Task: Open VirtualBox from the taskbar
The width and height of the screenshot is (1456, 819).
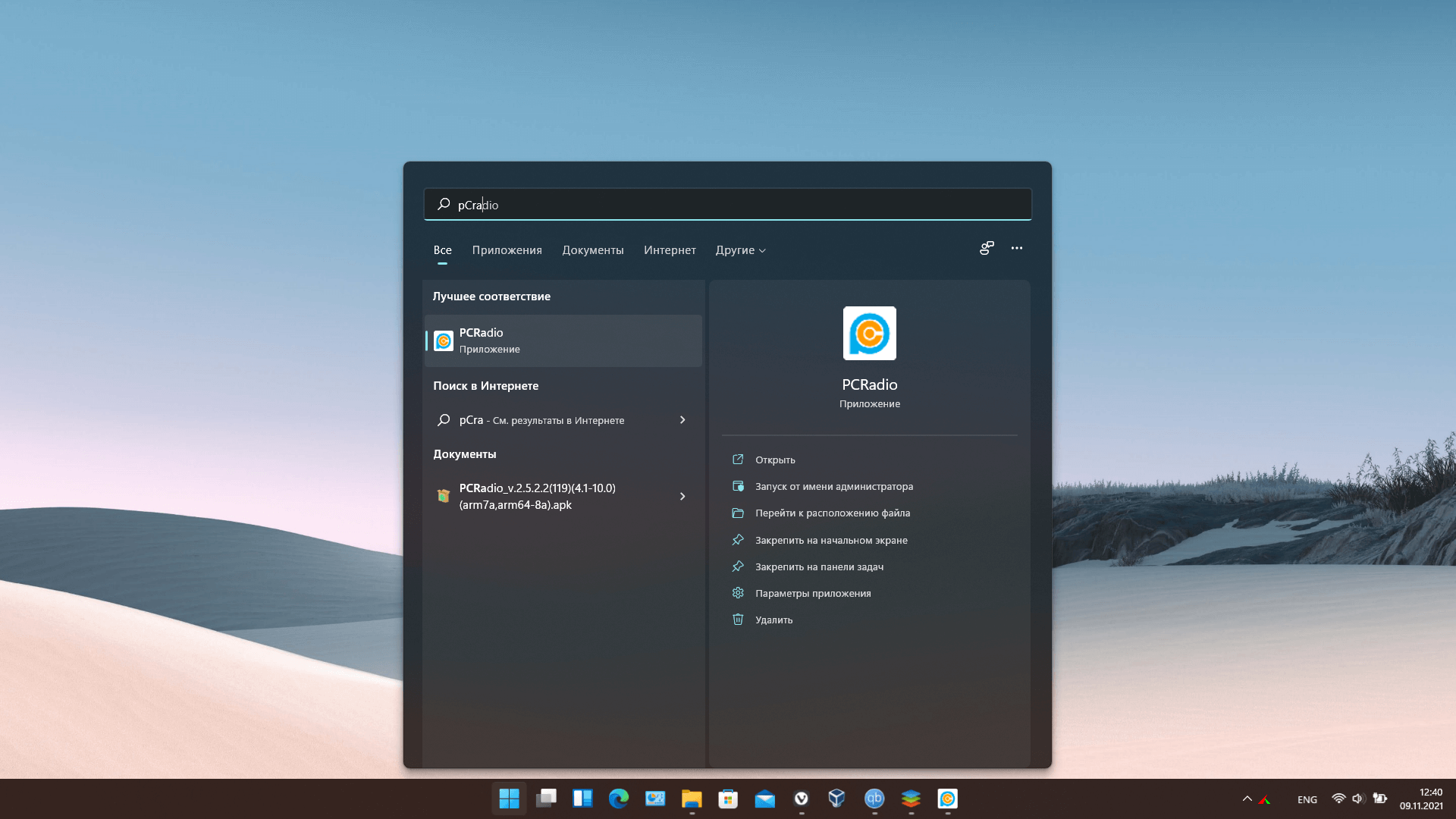Action: (x=837, y=799)
